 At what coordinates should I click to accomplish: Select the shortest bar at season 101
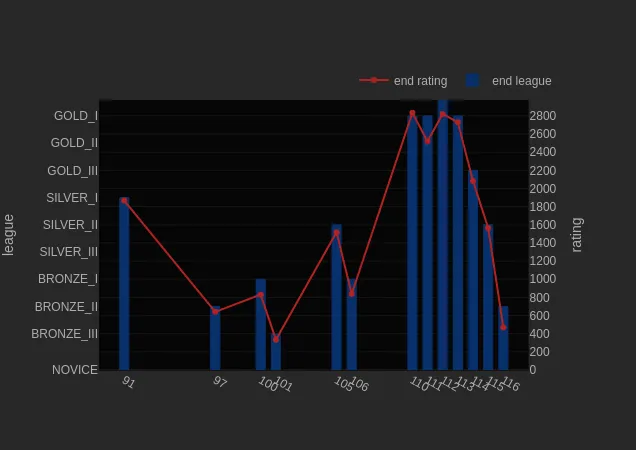click(276, 352)
